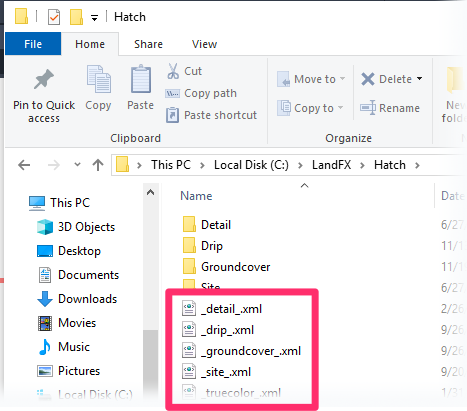
Task: Click the Copy path ribbon button
Action: pyautogui.click(x=201, y=93)
